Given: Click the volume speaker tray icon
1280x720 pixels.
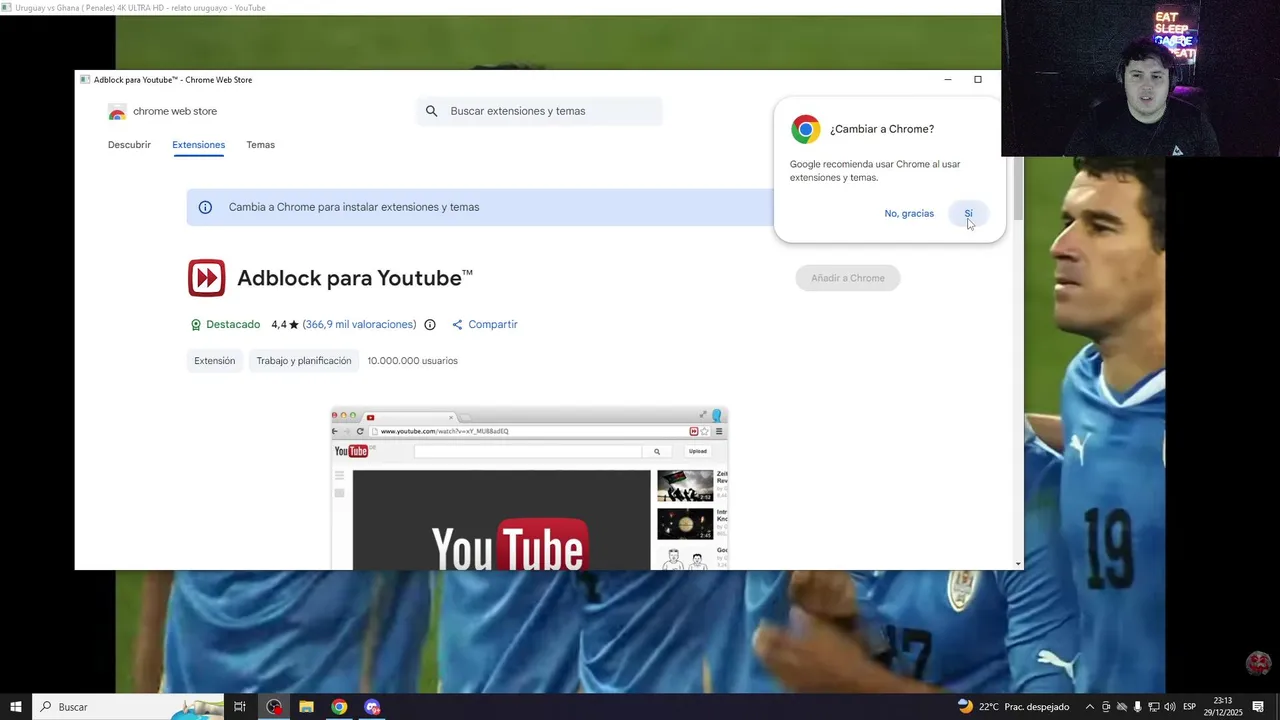Looking at the screenshot, I should [1170, 707].
